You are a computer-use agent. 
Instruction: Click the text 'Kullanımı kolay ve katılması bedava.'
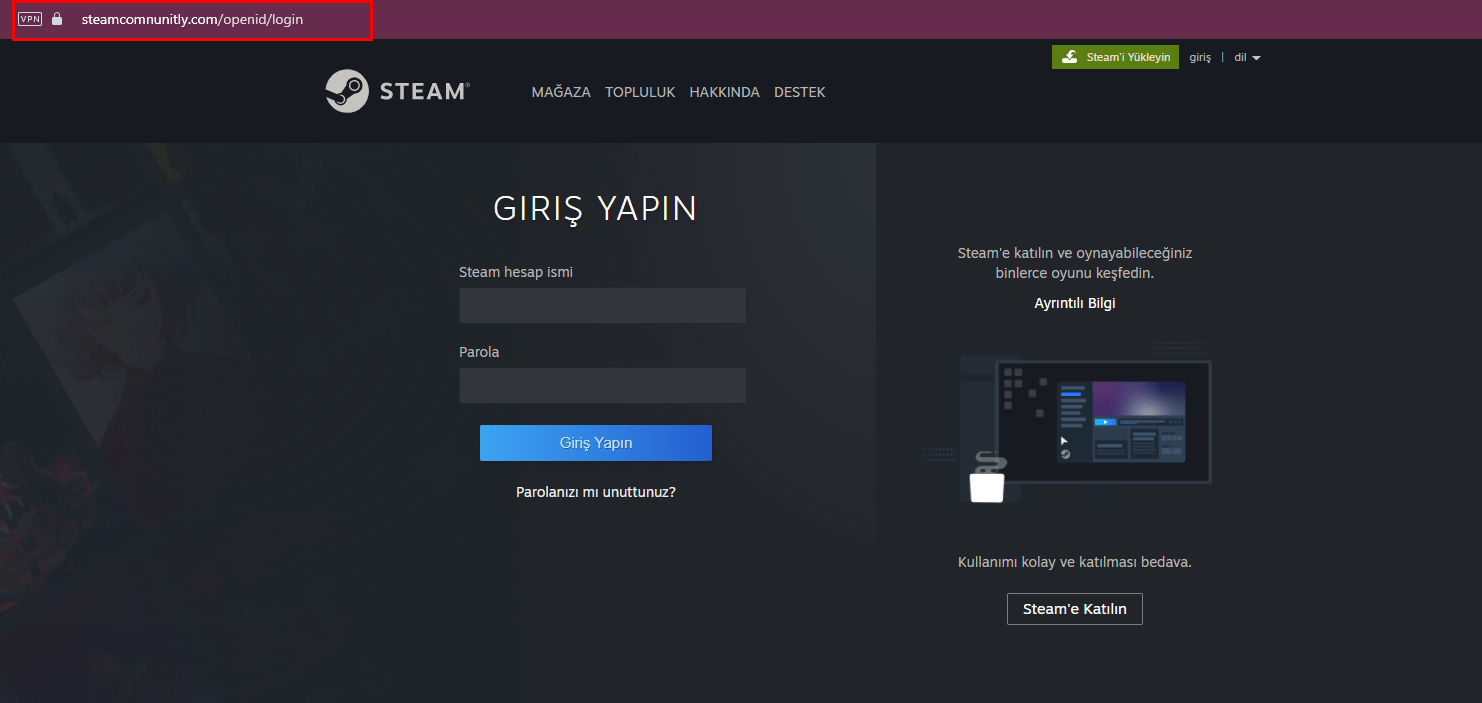1075,562
